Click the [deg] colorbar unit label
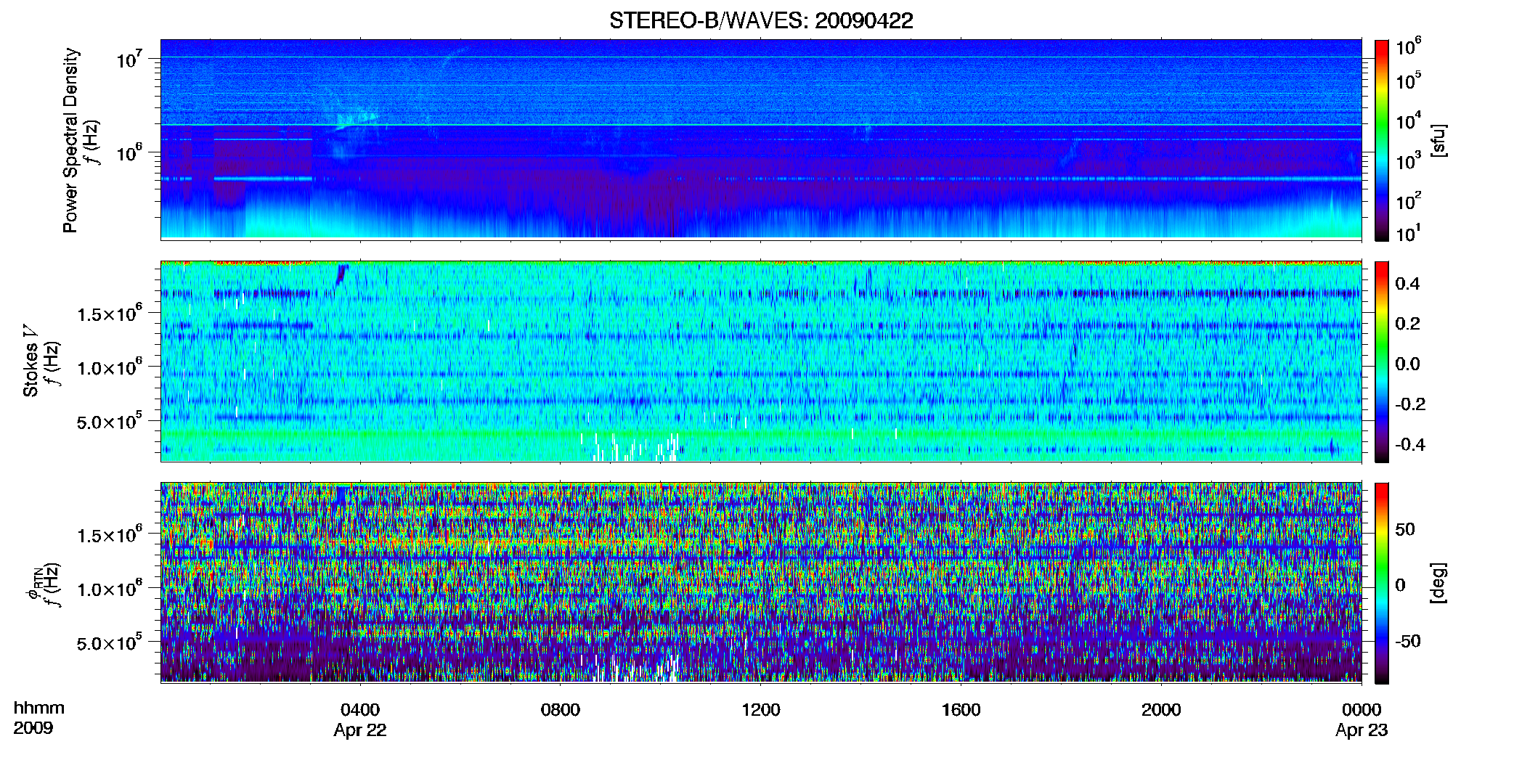This screenshot has height=784, width=1522. coord(1438,583)
